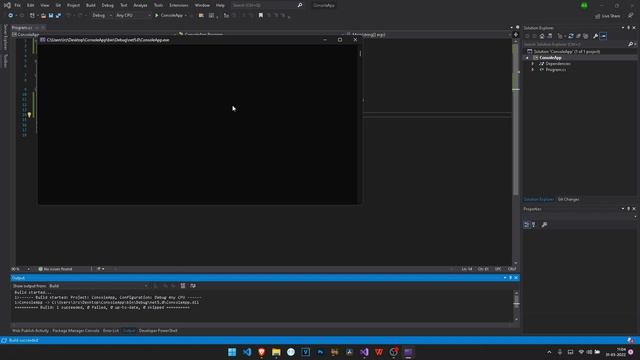The height and width of the screenshot is (360, 640).
Task: Click the Properties panel alphabetical sort icon
Action: (x=533, y=225)
